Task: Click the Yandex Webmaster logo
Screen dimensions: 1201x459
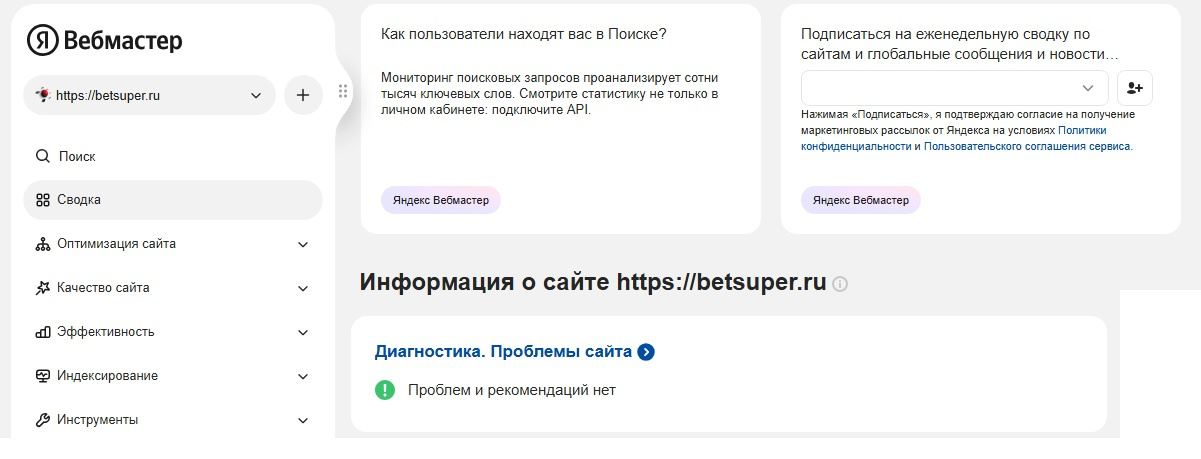Action: pos(104,40)
